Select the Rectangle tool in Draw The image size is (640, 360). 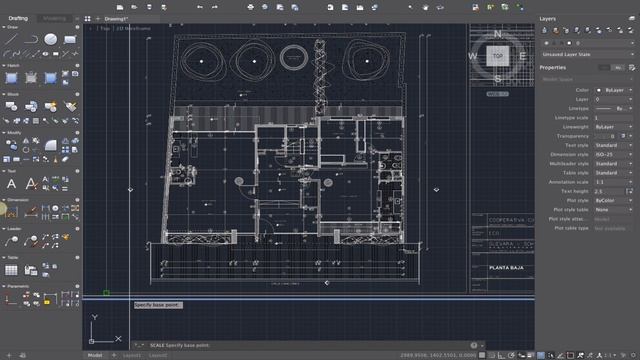[70, 39]
